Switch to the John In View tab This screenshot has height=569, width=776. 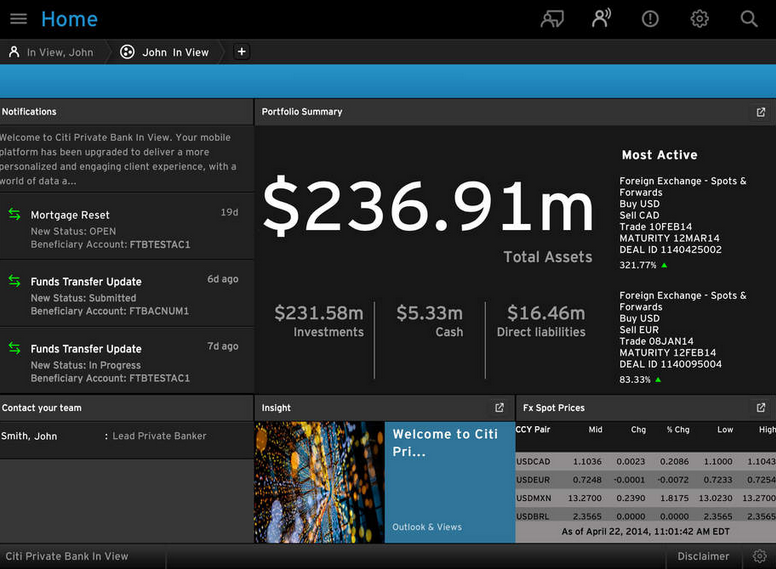[165, 52]
